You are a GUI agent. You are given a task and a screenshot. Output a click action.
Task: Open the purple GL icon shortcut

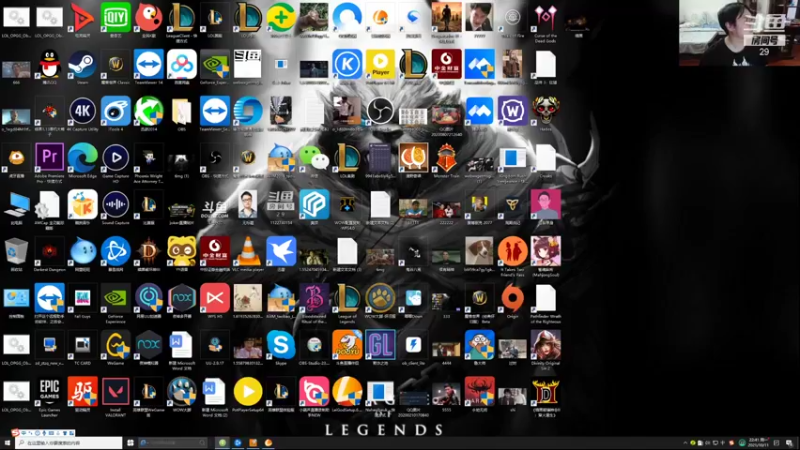tap(380, 345)
